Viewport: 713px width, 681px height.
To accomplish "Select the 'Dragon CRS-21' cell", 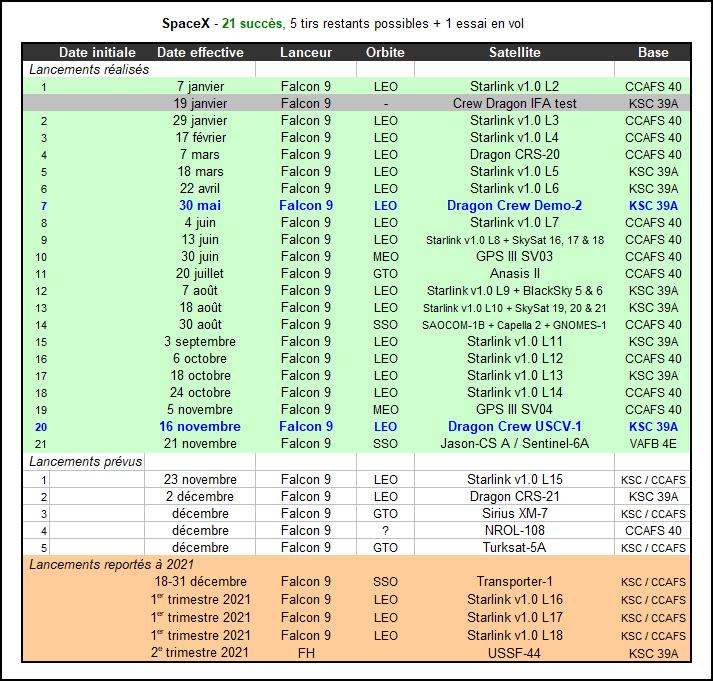I will point(514,496).
